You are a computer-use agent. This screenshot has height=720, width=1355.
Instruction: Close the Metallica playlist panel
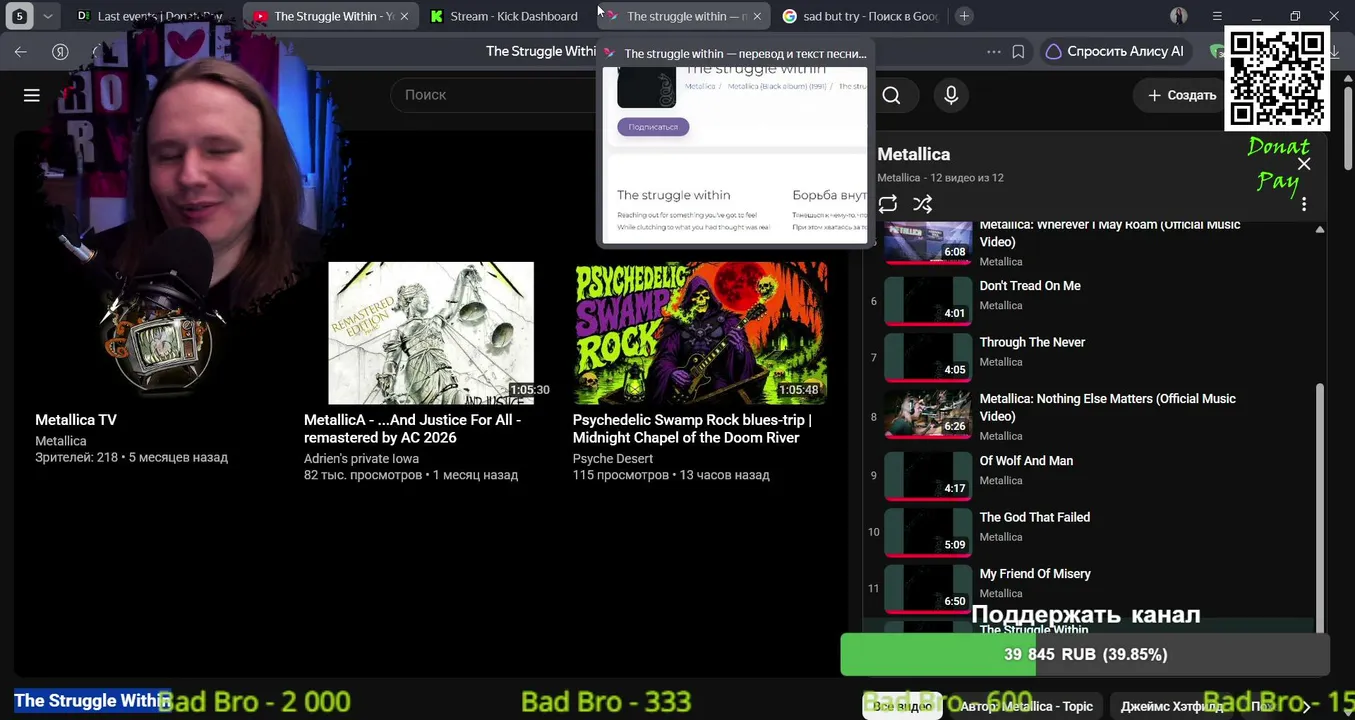point(1304,164)
